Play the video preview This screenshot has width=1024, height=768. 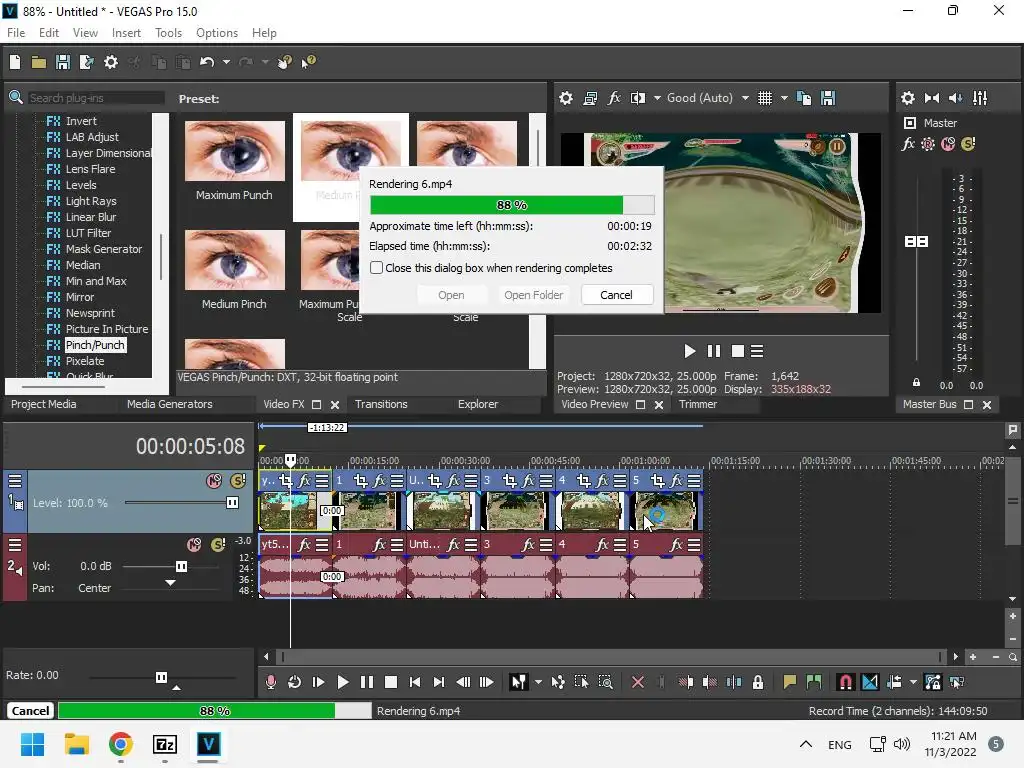pyautogui.click(x=689, y=351)
